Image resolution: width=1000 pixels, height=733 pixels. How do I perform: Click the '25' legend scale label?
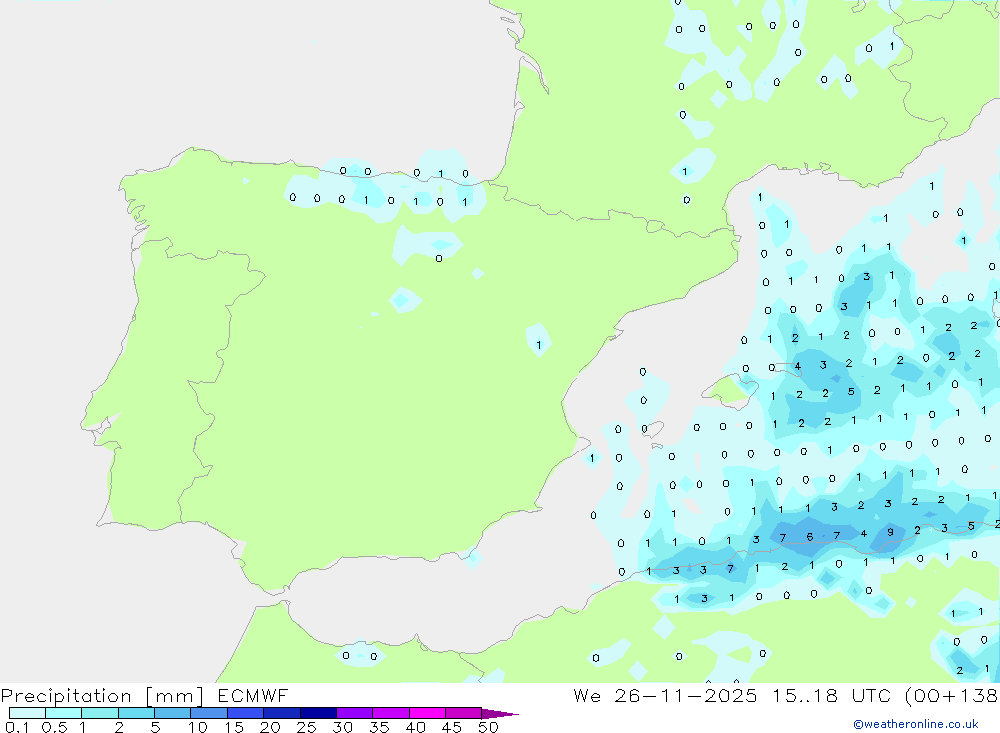pyautogui.click(x=306, y=727)
